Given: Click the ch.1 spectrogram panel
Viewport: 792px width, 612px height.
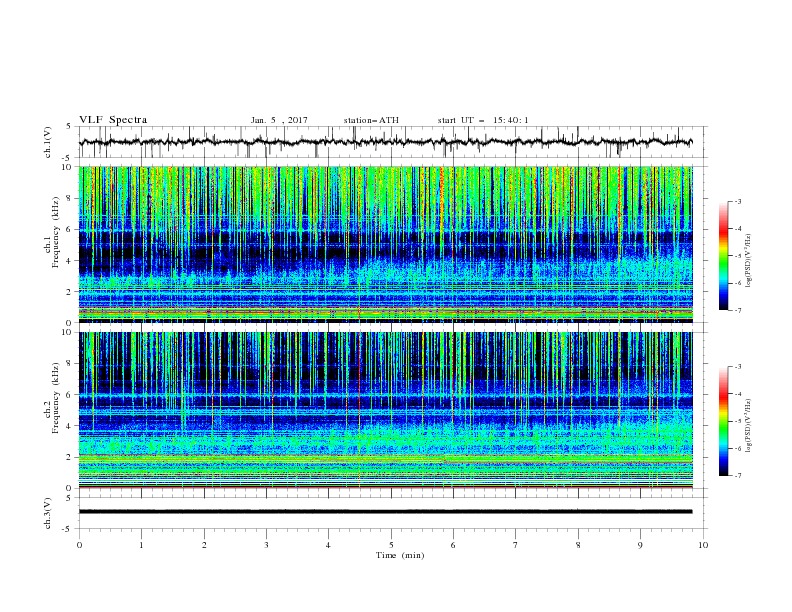Looking at the screenshot, I should pyautogui.click(x=386, y=244).
